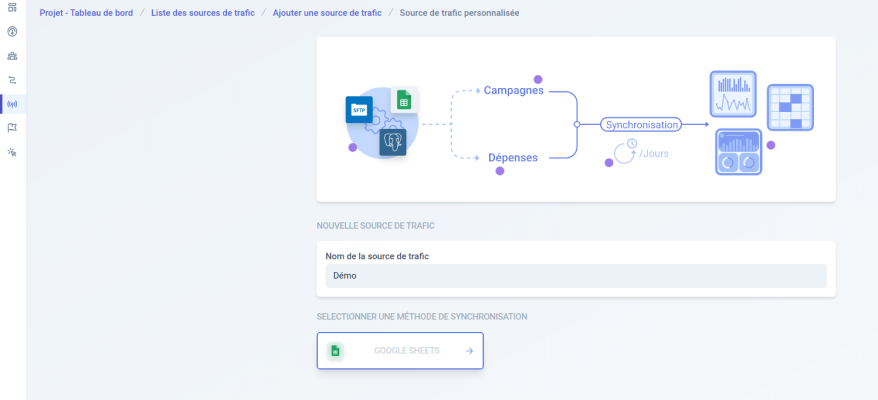Choose the Google Sheets synchronisation method

[400, 351]
